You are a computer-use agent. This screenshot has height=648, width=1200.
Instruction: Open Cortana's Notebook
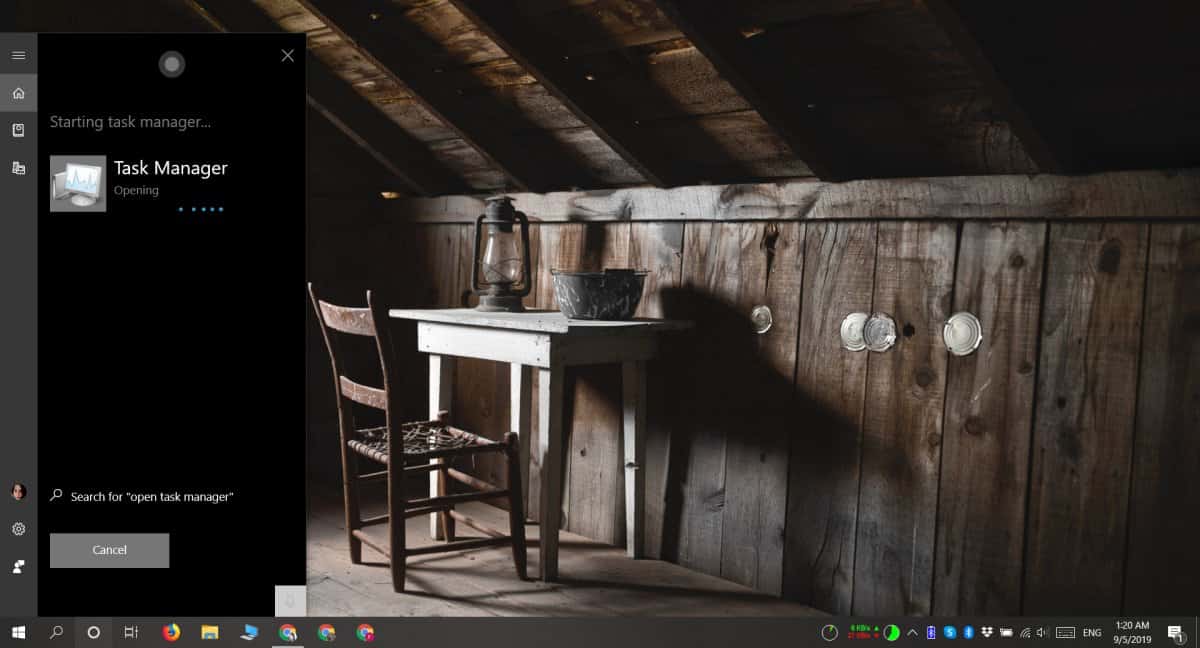pos(18,130)
